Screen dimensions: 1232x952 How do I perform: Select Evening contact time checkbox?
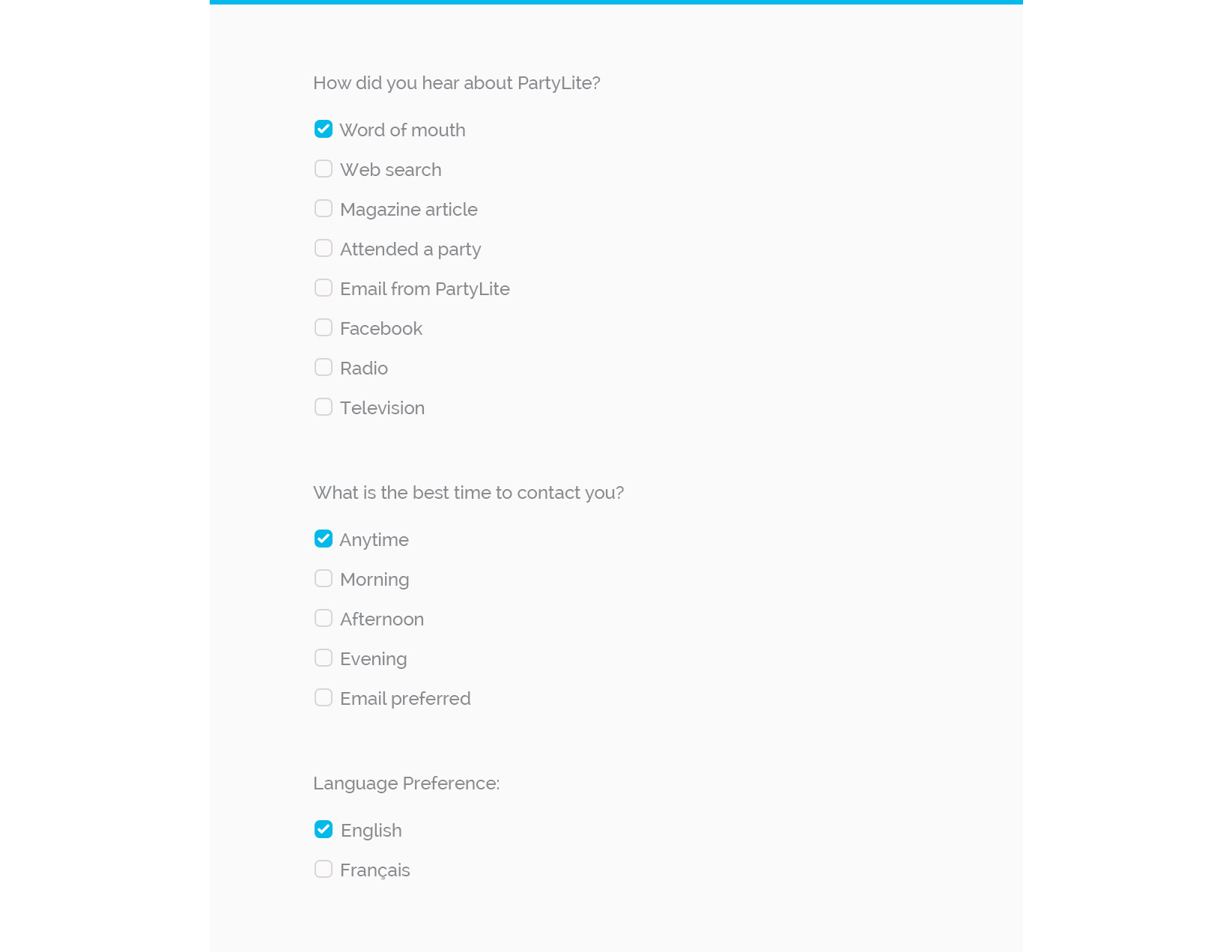324,658
